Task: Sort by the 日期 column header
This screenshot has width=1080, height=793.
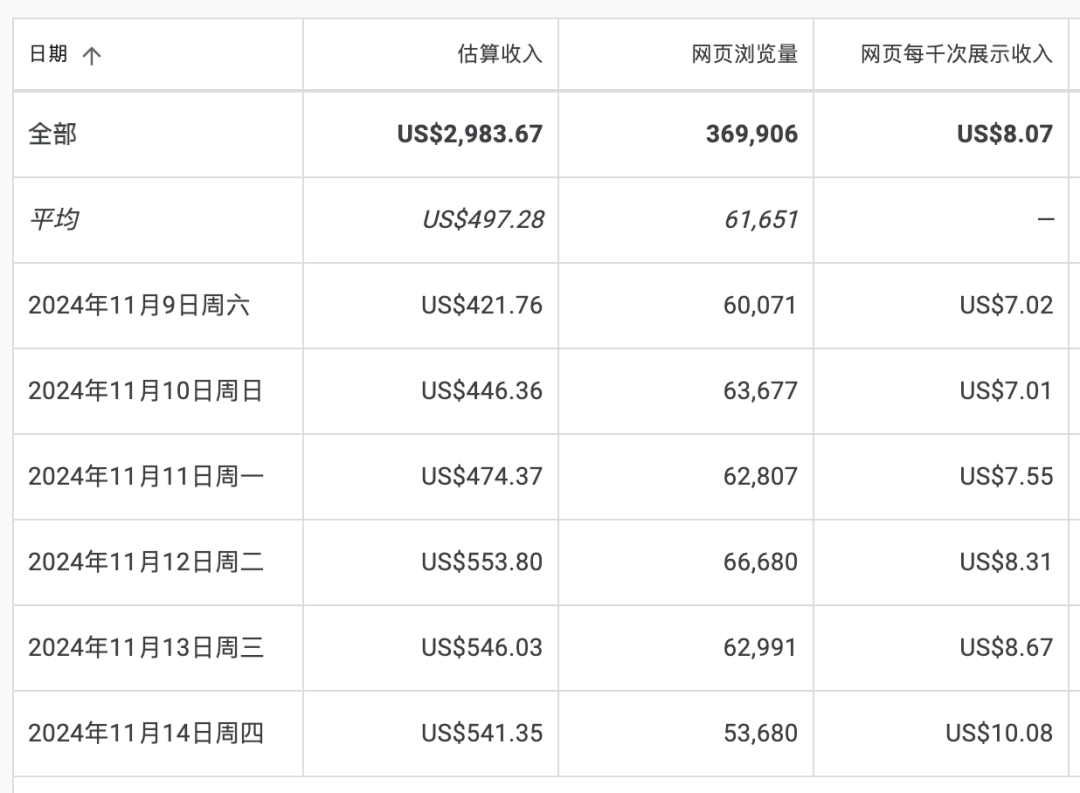Action: click(x=48, y=54)
